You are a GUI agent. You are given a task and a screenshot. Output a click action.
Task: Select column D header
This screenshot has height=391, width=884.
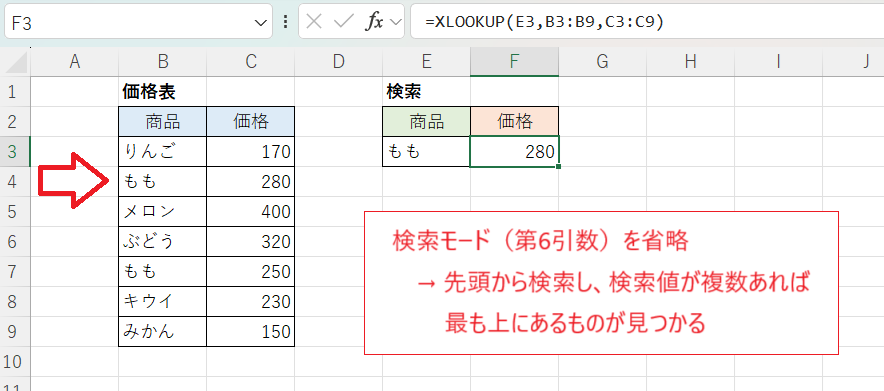pos(338,62)
